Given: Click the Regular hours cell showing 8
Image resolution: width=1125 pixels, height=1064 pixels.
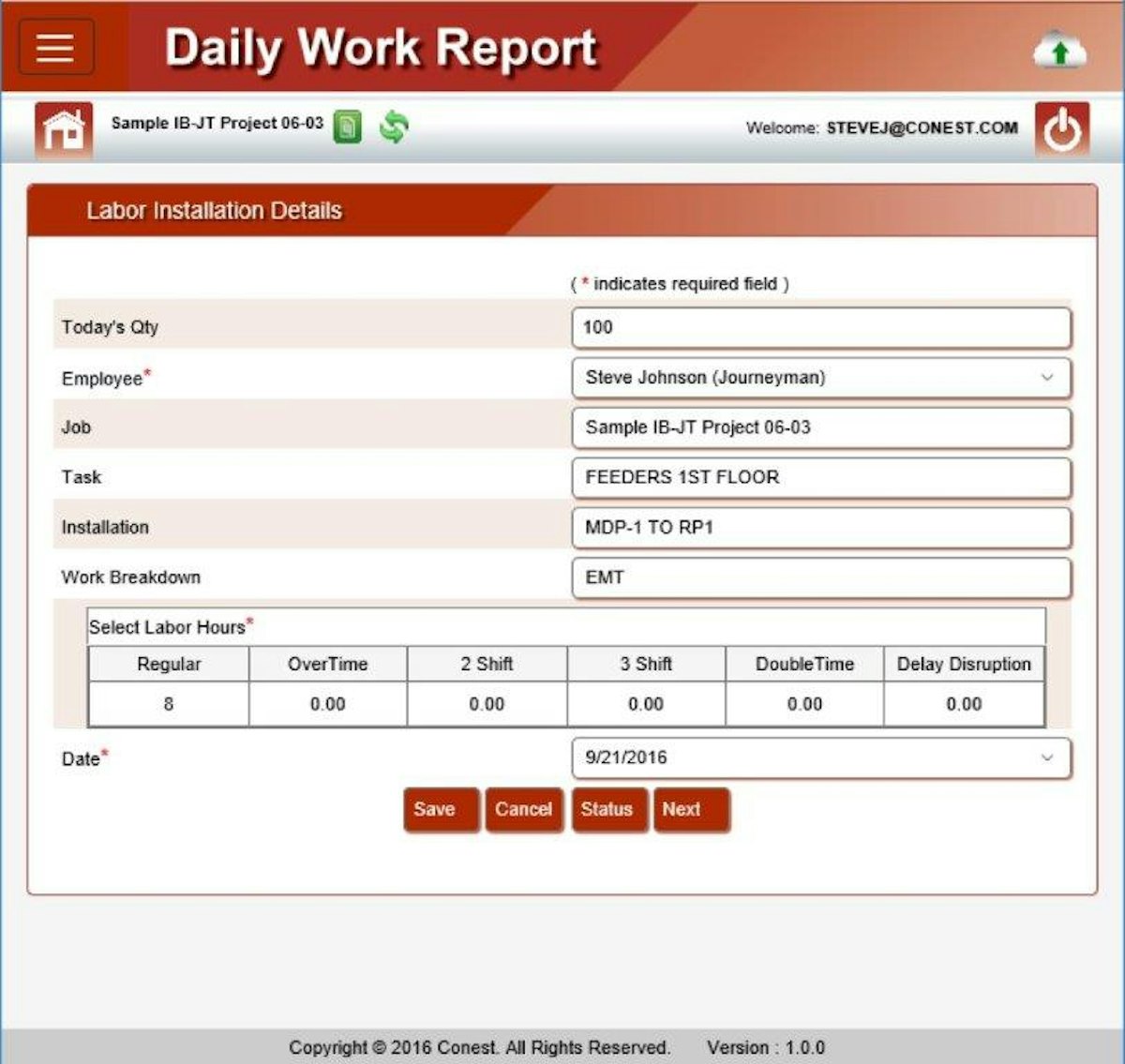Looking at the screenshot, I should (x=167, y=703).
